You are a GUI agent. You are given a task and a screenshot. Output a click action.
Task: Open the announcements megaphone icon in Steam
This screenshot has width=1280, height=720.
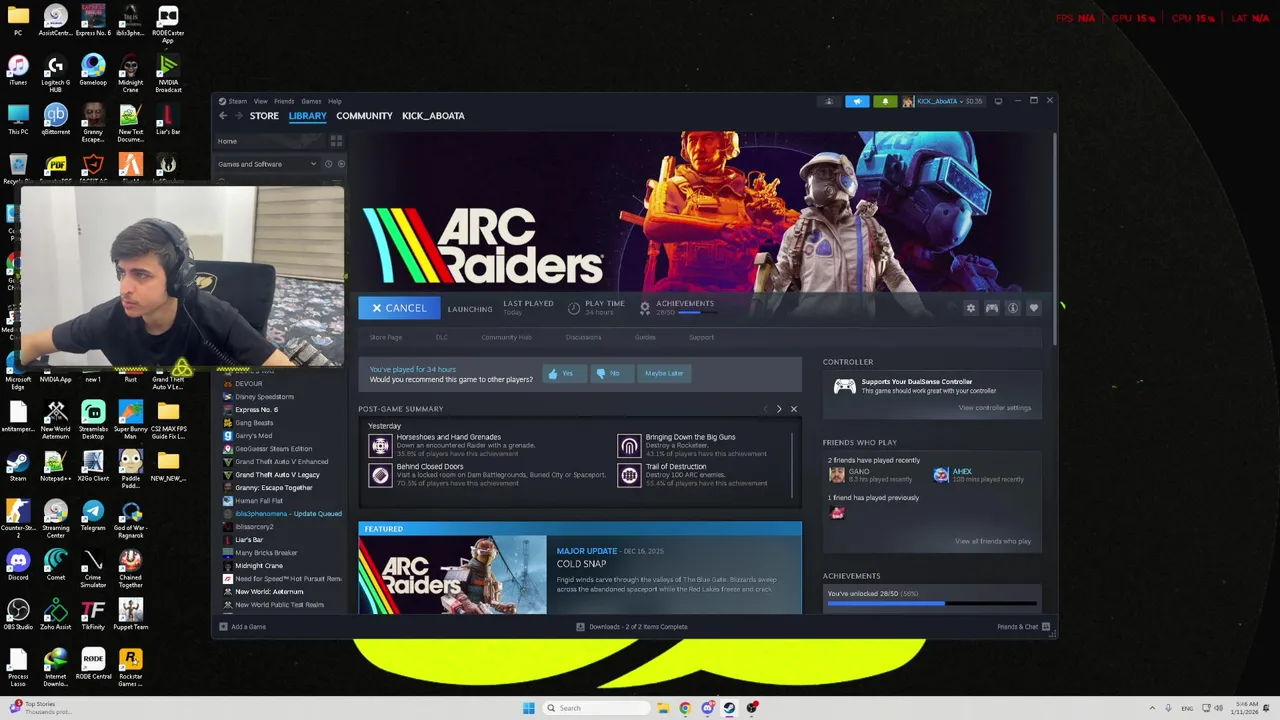[x=857, y=101]
